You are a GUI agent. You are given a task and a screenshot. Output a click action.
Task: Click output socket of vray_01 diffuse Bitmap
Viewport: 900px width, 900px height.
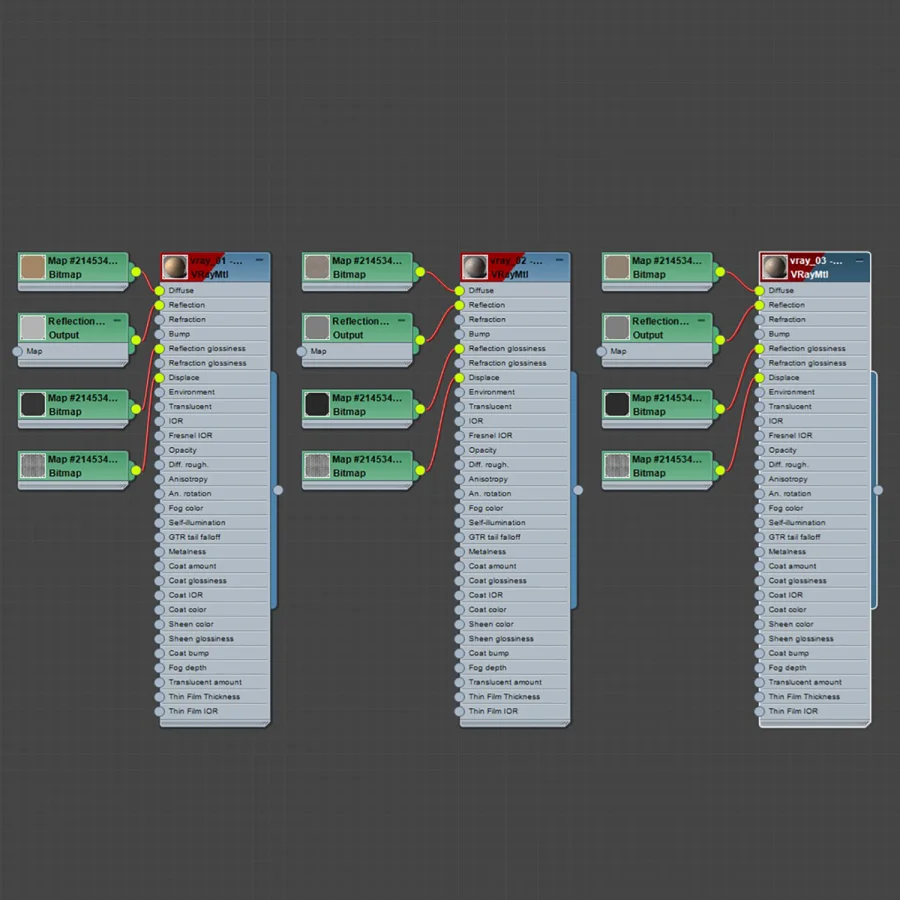pyautogui.click(x=136, y=271)
